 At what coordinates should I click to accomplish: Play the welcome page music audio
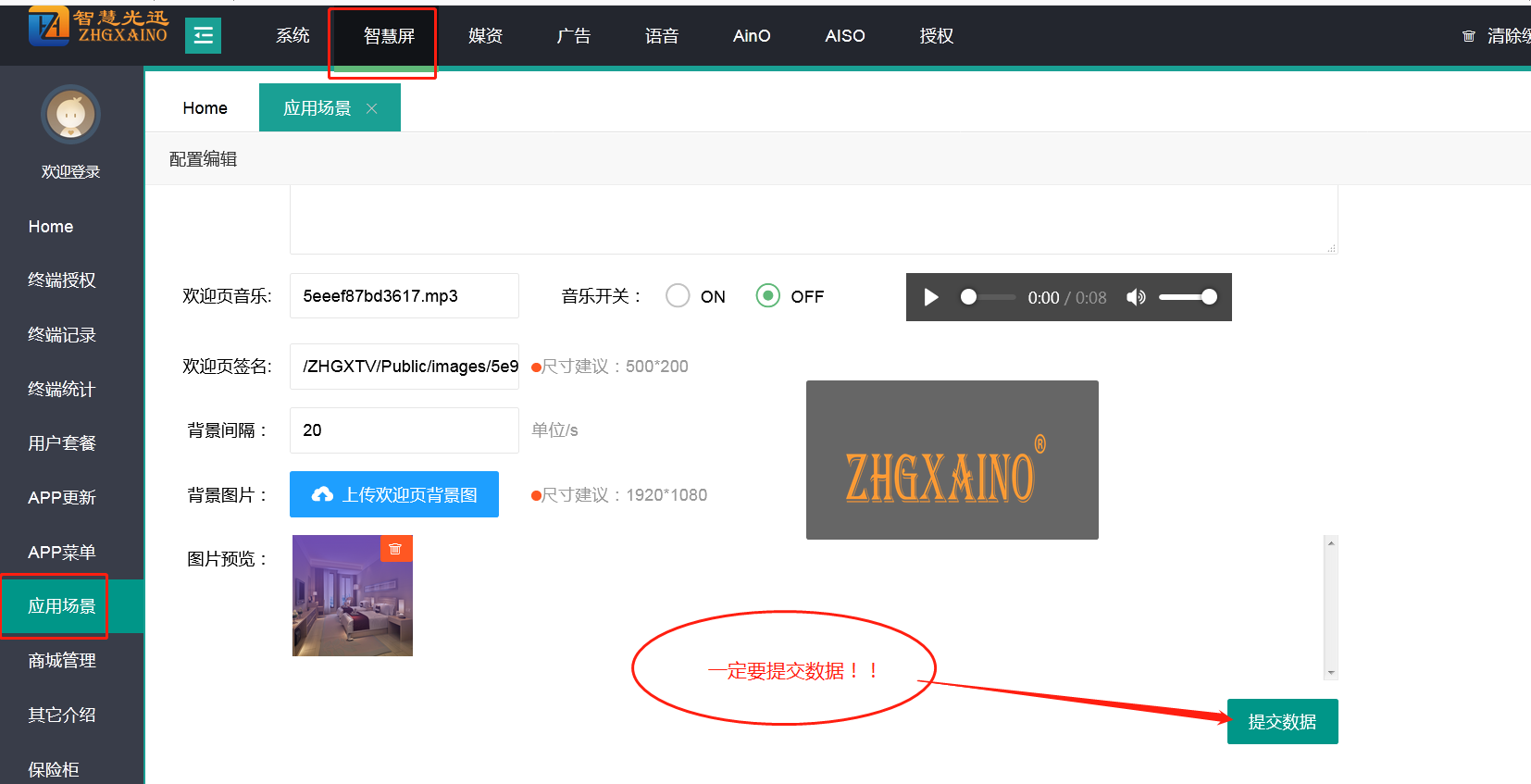click(931, 297)
